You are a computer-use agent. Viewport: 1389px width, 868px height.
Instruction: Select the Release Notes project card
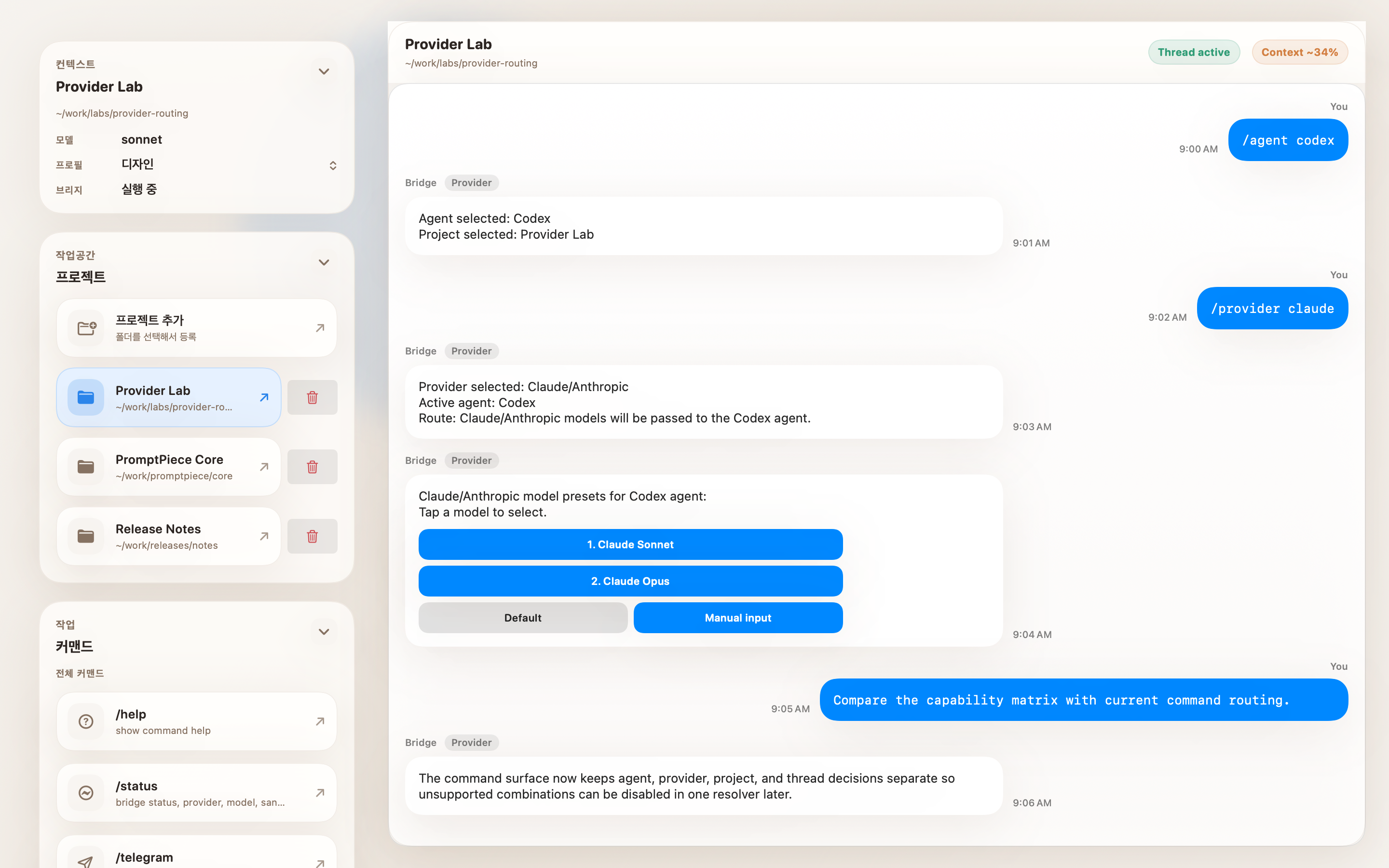point(169,536)
